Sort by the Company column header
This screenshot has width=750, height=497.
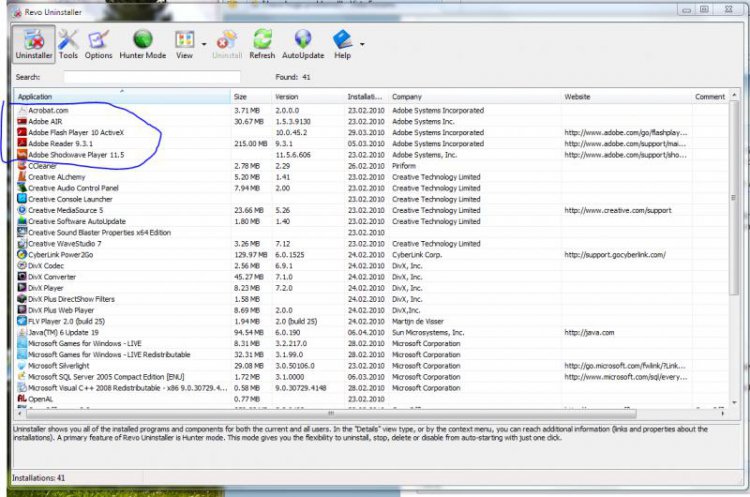pos(474,97)
